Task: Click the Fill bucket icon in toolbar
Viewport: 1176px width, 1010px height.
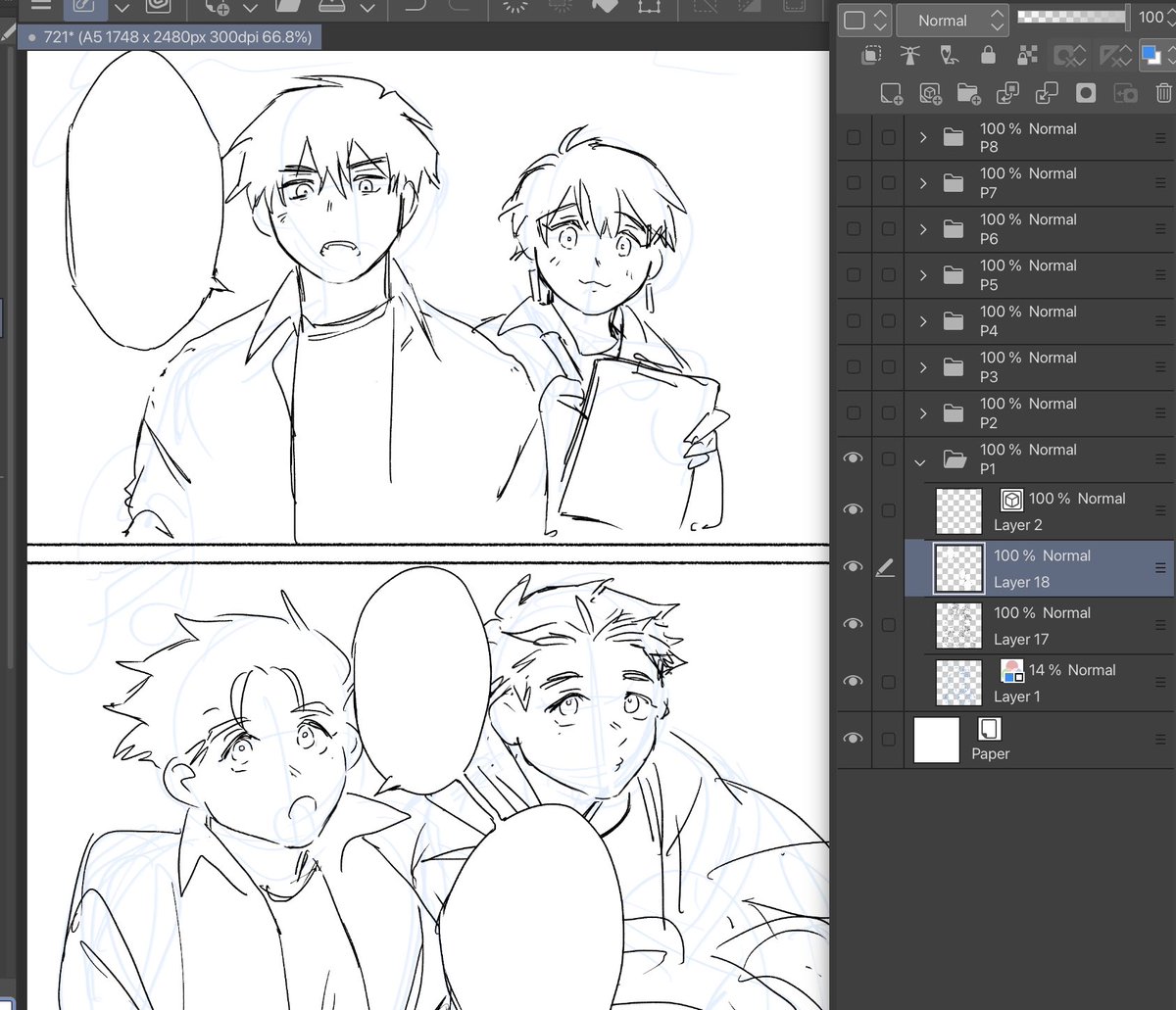Action: click(x=605, y=6)
